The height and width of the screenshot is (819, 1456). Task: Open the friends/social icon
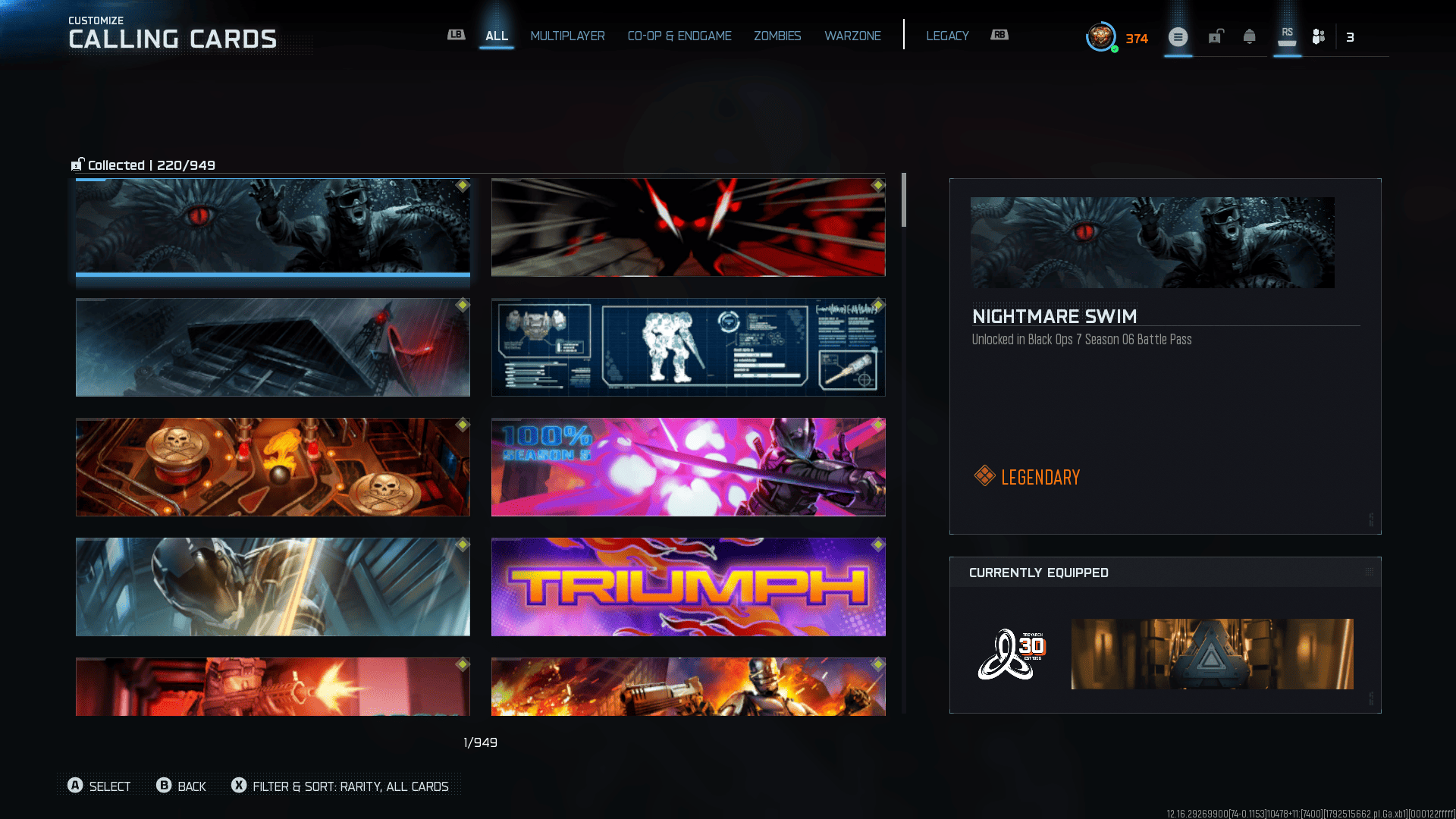click(x=1319, y=36)
